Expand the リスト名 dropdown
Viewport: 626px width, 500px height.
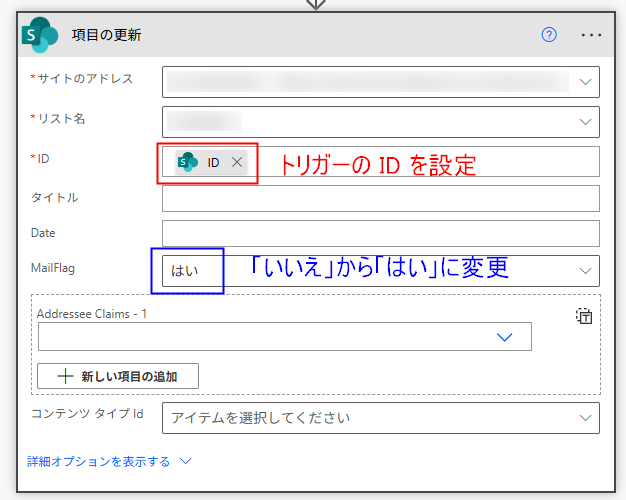[x=585, y=122]
